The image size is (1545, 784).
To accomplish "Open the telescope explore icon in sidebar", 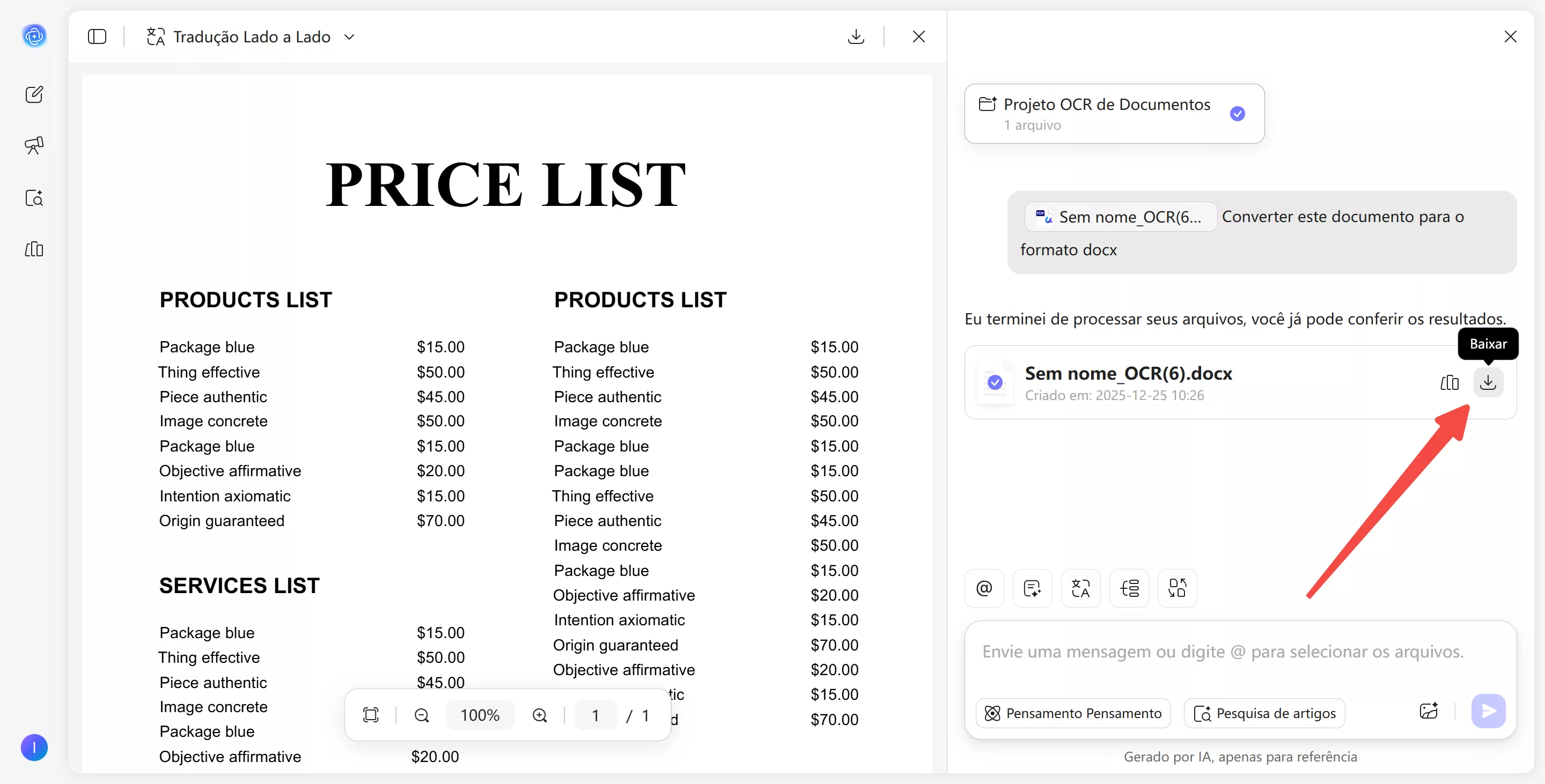I will 34,145.
